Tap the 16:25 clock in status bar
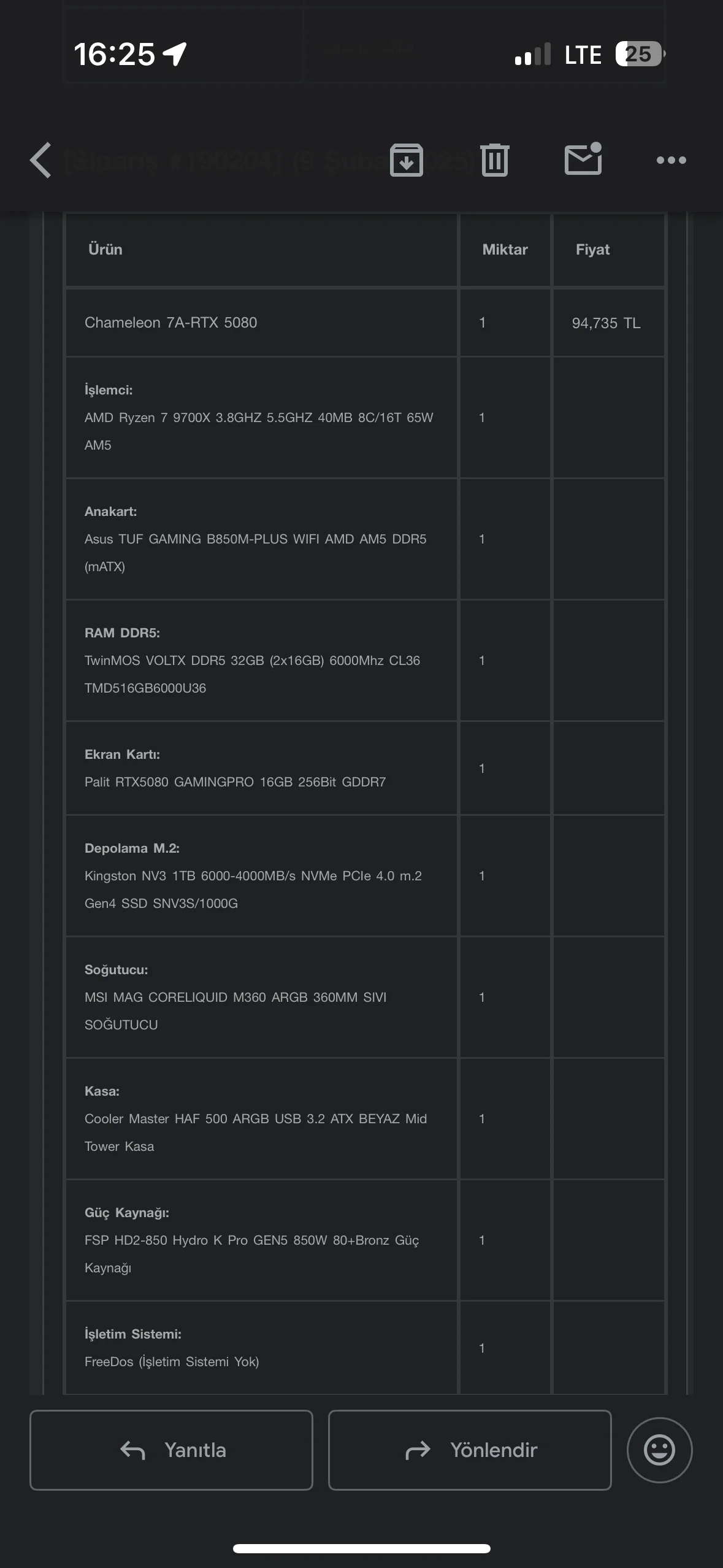This screenshot has height=1568, width=723. click(114, 54)
